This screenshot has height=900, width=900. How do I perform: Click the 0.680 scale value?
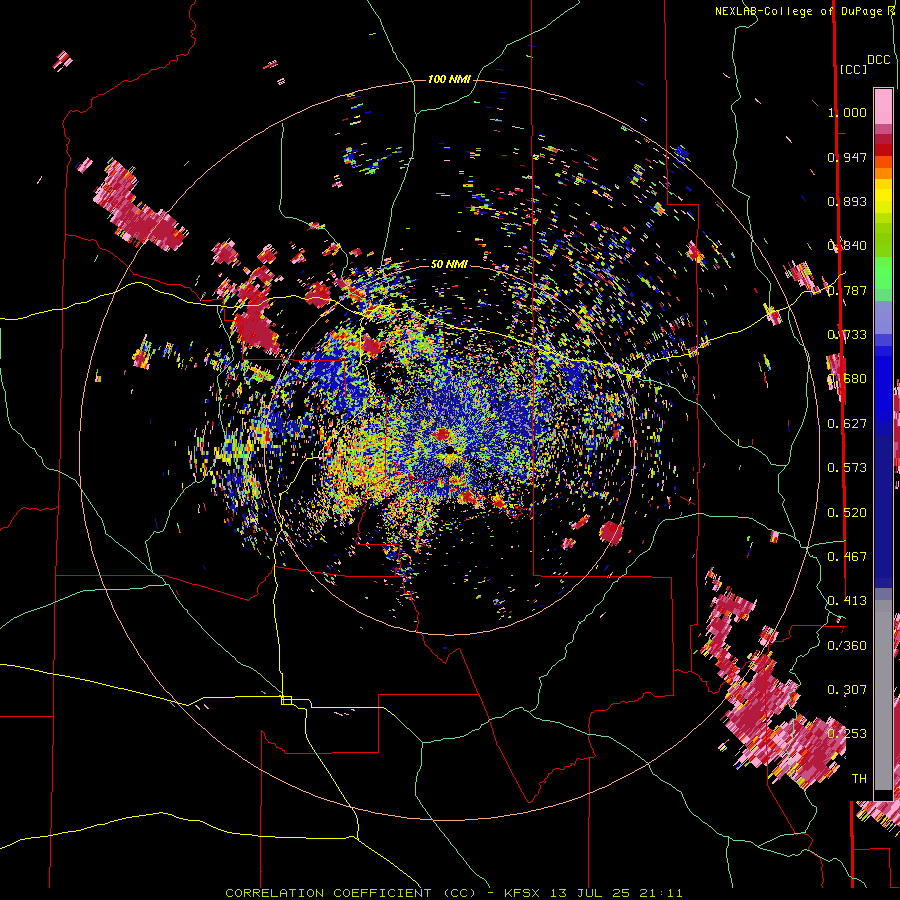pyautogui.click(x=847, y=379)
